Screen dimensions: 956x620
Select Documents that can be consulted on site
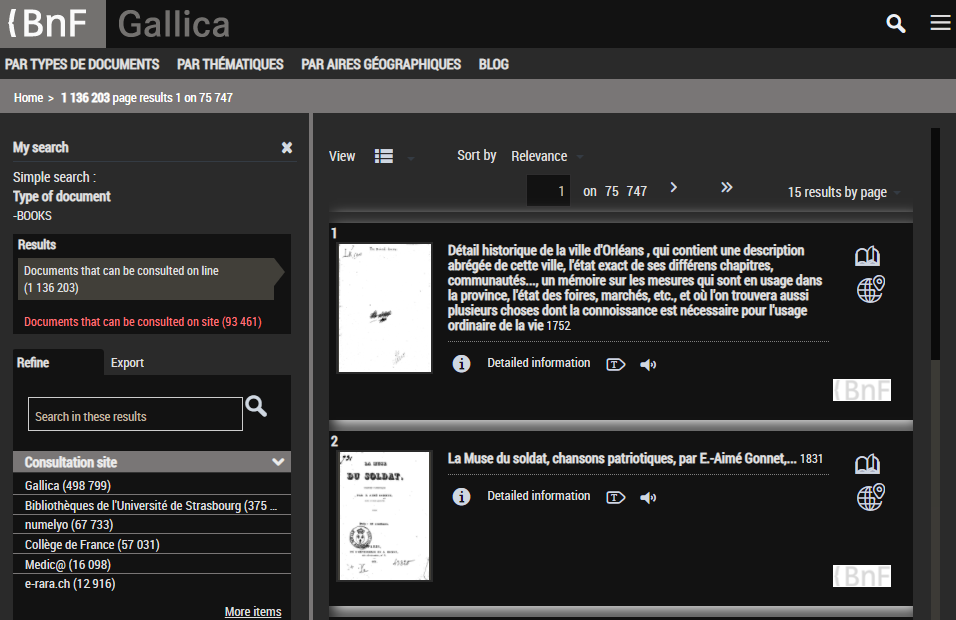click(143, 322)
